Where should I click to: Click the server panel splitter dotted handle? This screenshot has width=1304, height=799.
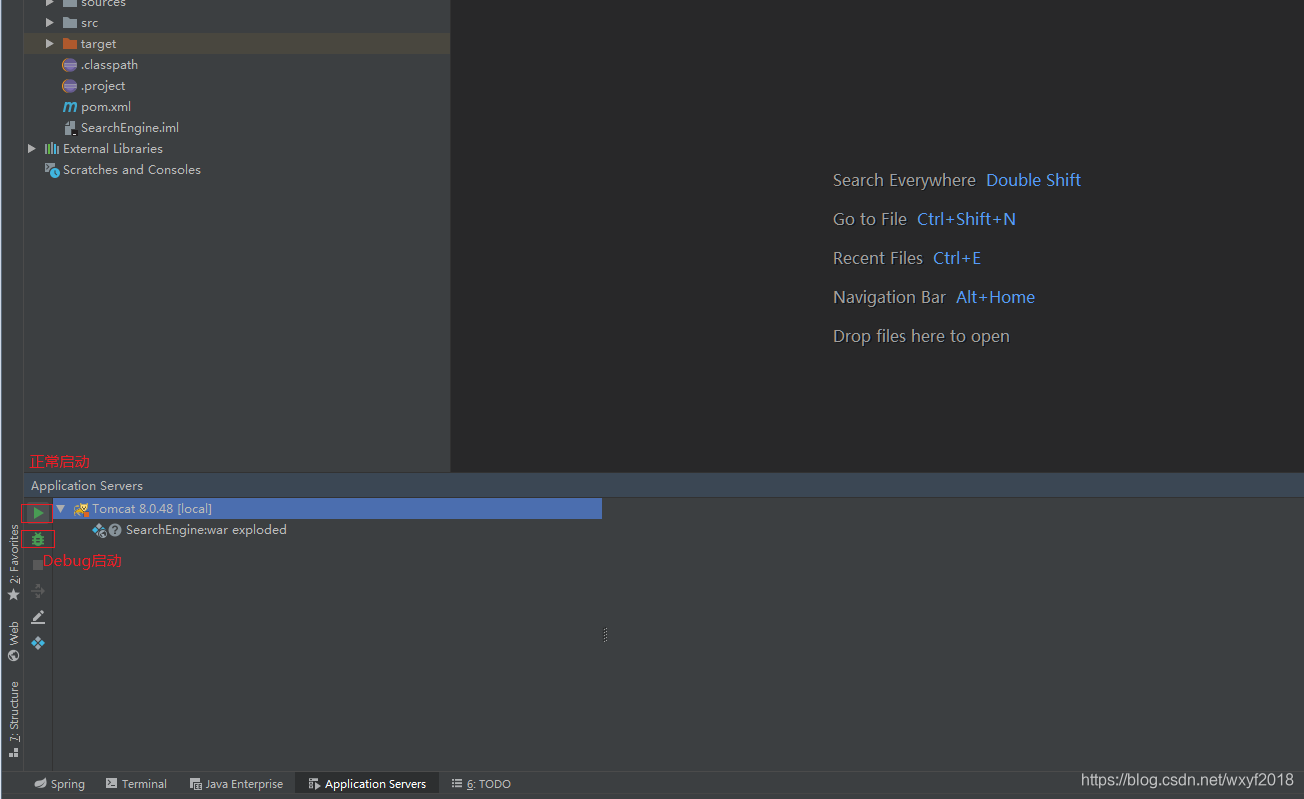(x=605, y=635)
